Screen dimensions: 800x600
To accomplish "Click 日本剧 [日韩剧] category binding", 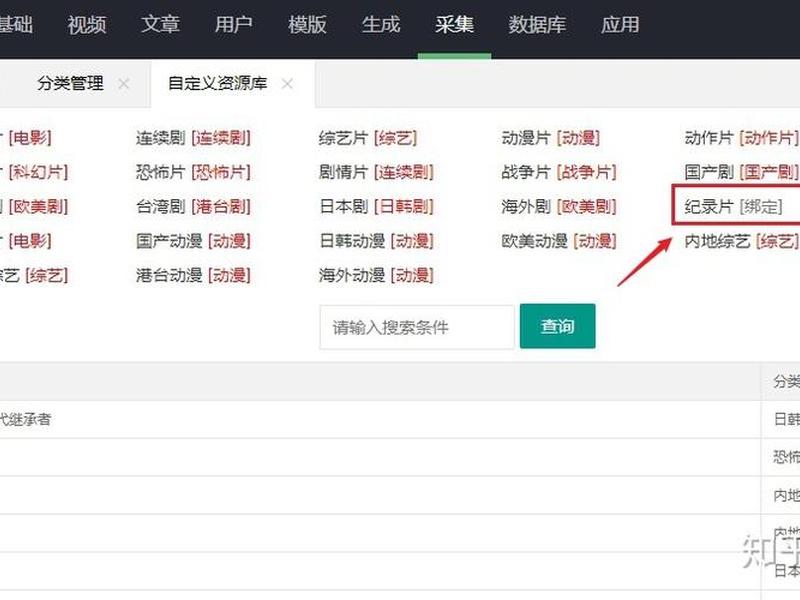I will (x=376, y=207).
